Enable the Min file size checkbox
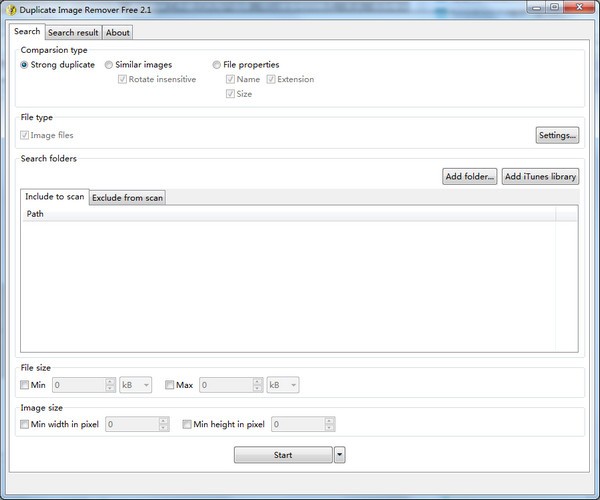 [25, 385]
